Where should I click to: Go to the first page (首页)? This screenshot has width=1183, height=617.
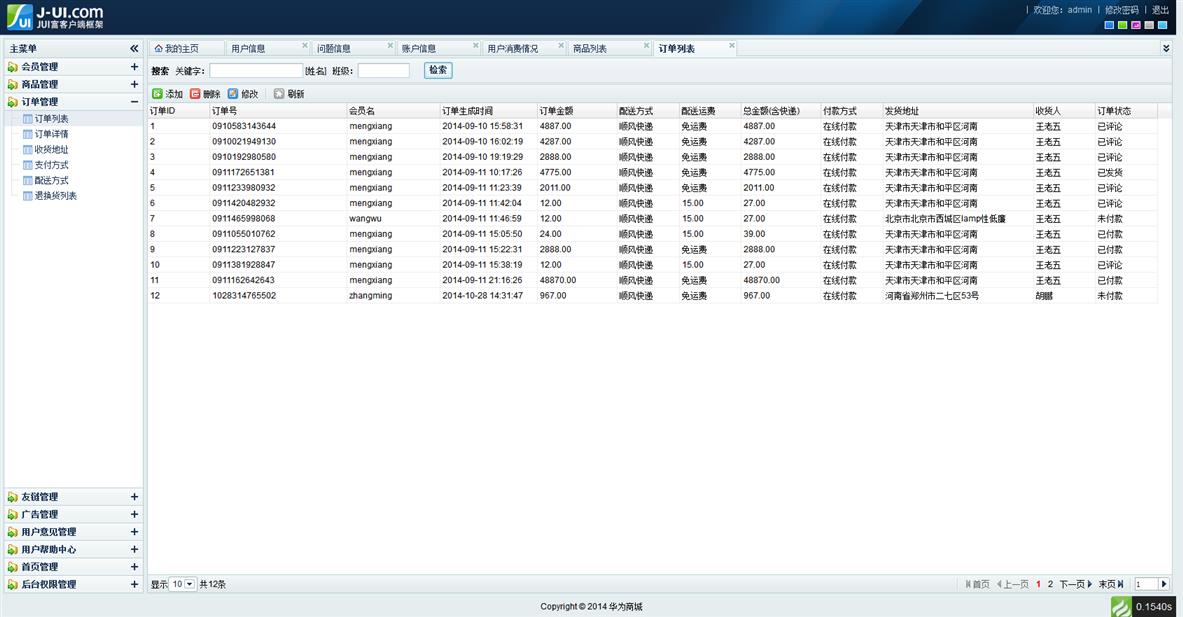(978, 585)
